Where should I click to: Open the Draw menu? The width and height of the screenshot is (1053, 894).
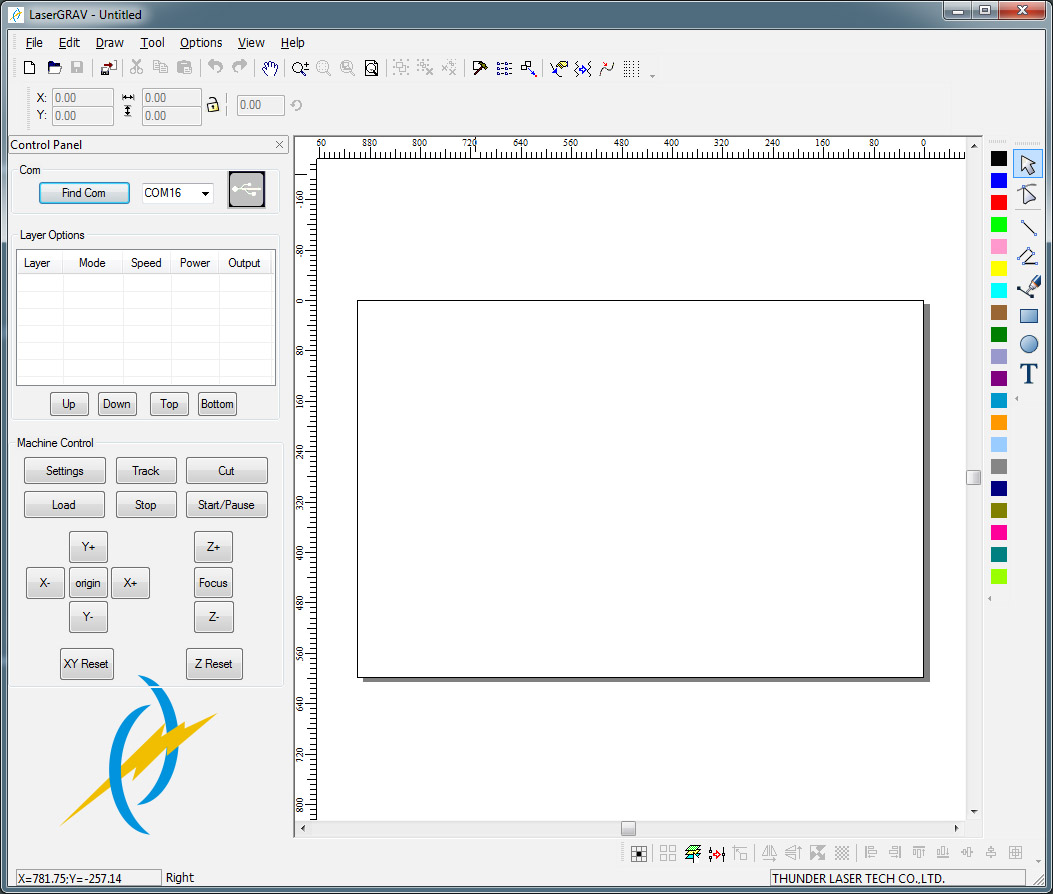click(110, 43)
